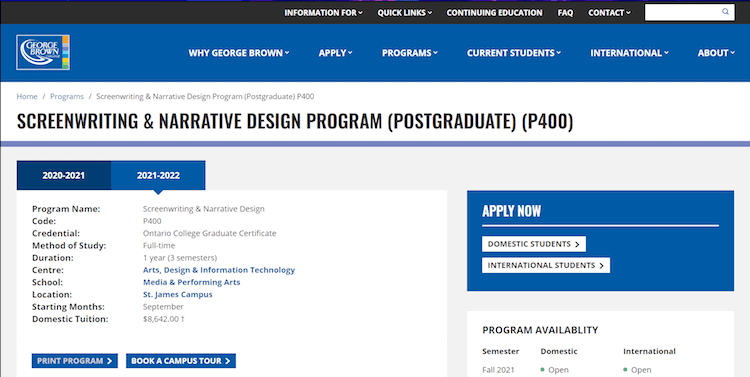Apply as Domestic Students

coord(534,244)
